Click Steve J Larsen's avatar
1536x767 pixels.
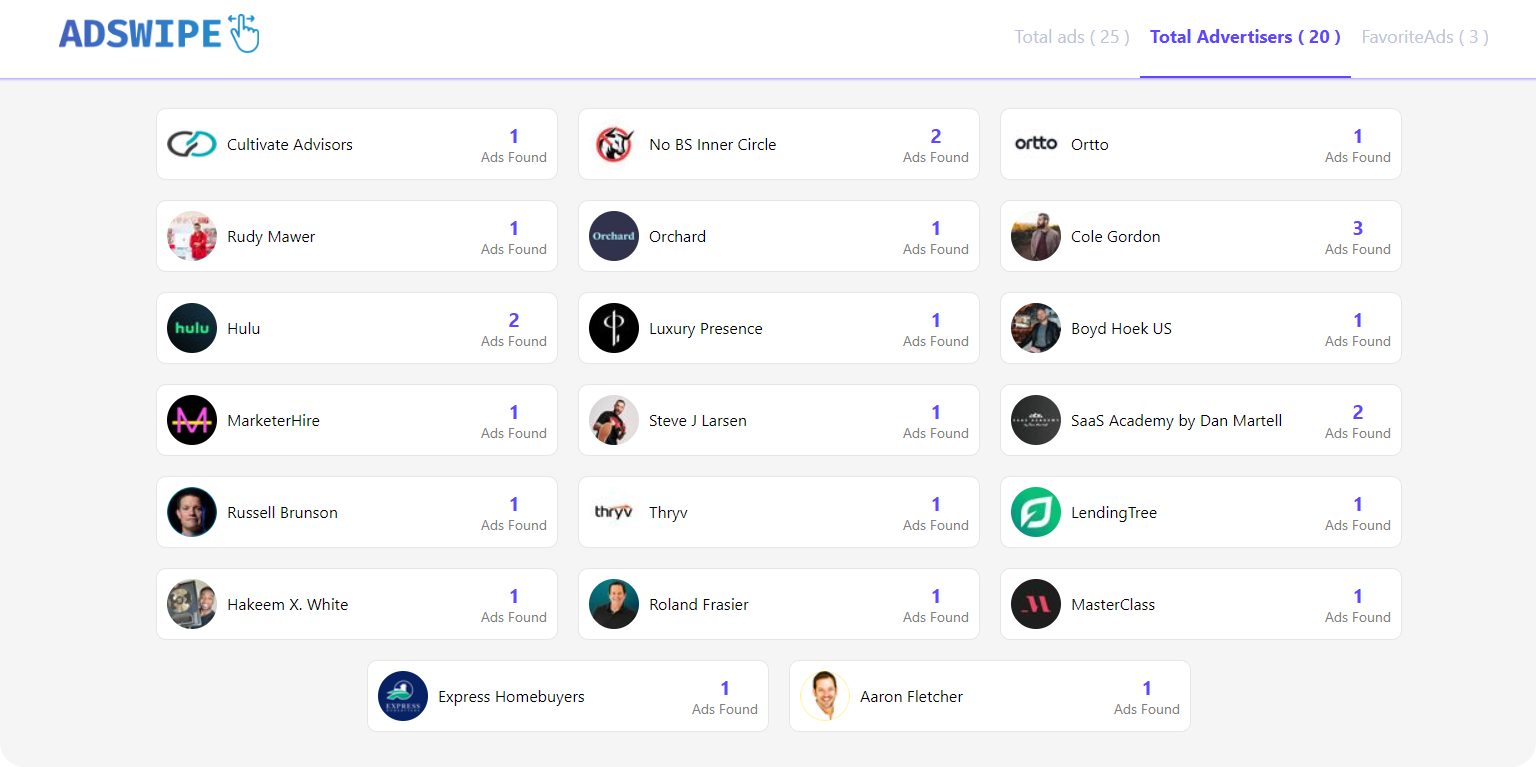614,420
